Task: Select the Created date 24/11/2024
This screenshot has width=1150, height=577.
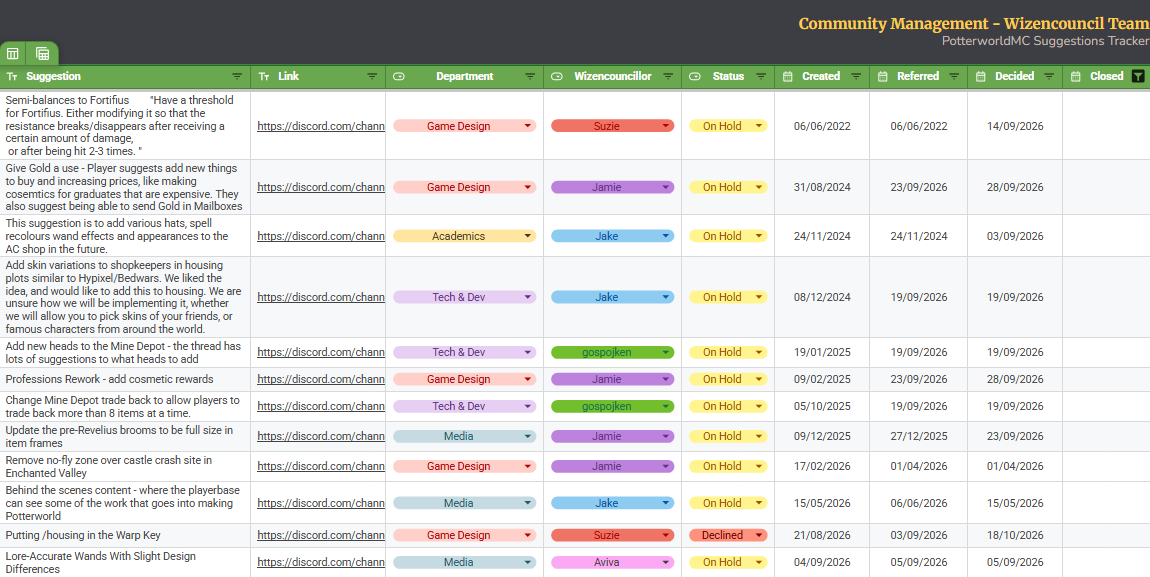Action: 822,236
